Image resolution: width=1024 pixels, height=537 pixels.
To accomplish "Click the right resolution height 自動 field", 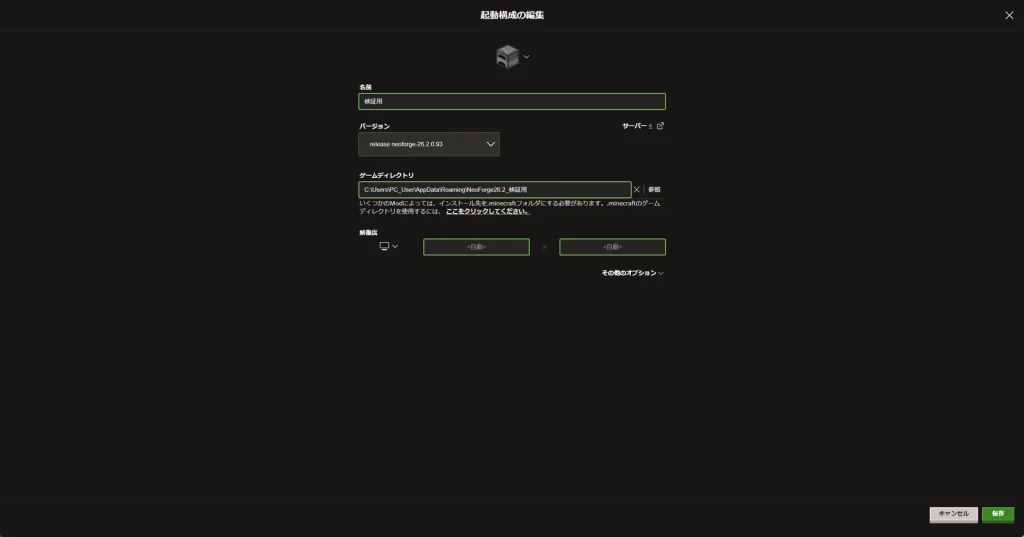I will (613, 247).
